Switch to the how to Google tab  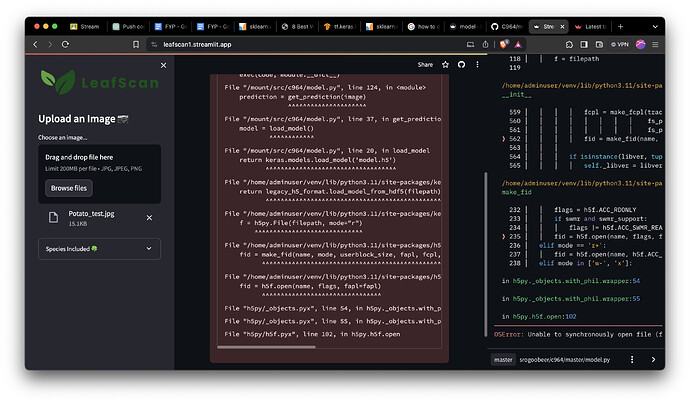click(424, 27)
